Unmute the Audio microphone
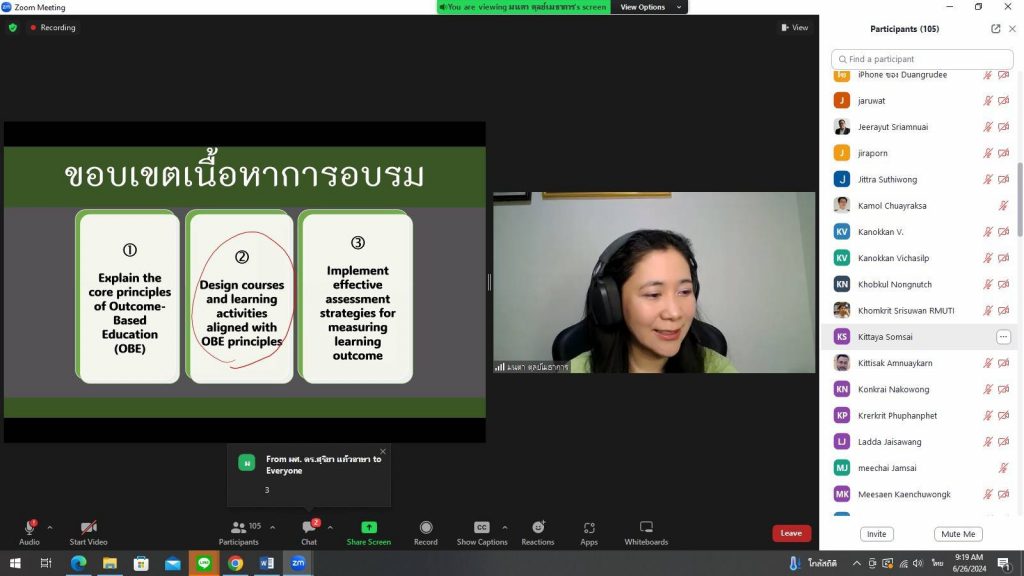1024x576 pixels. click(x=29, y=528)
